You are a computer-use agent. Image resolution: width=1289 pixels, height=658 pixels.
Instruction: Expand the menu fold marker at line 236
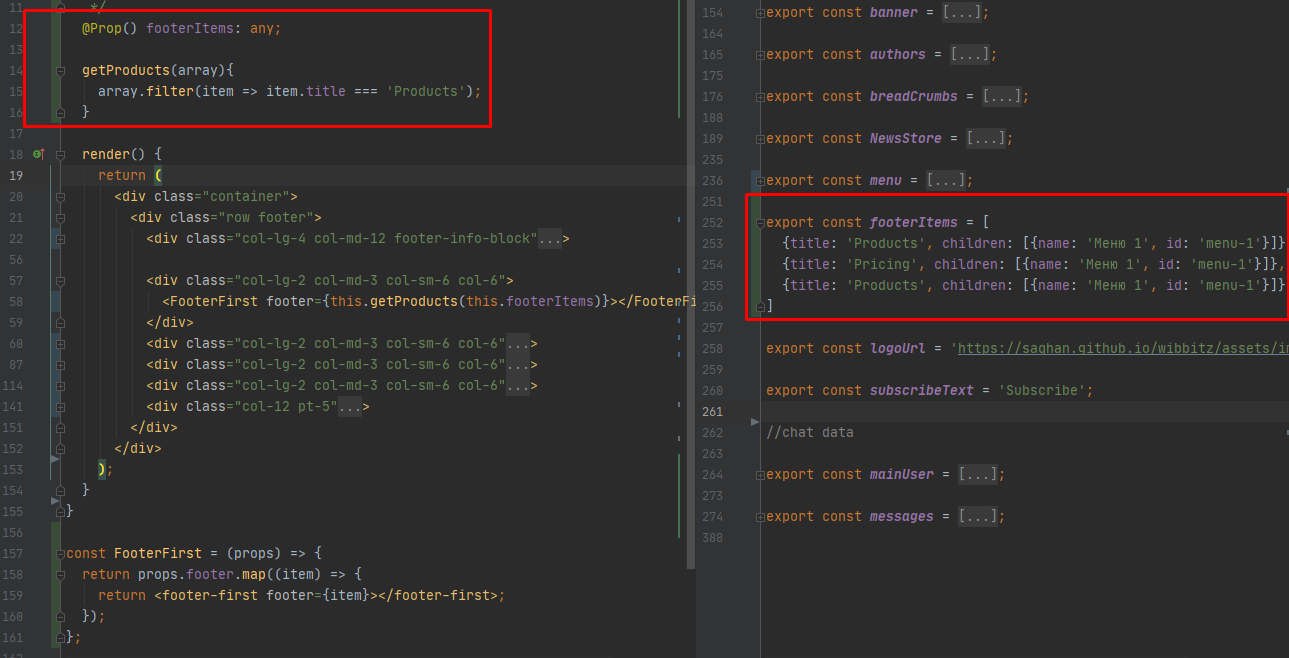759,181
